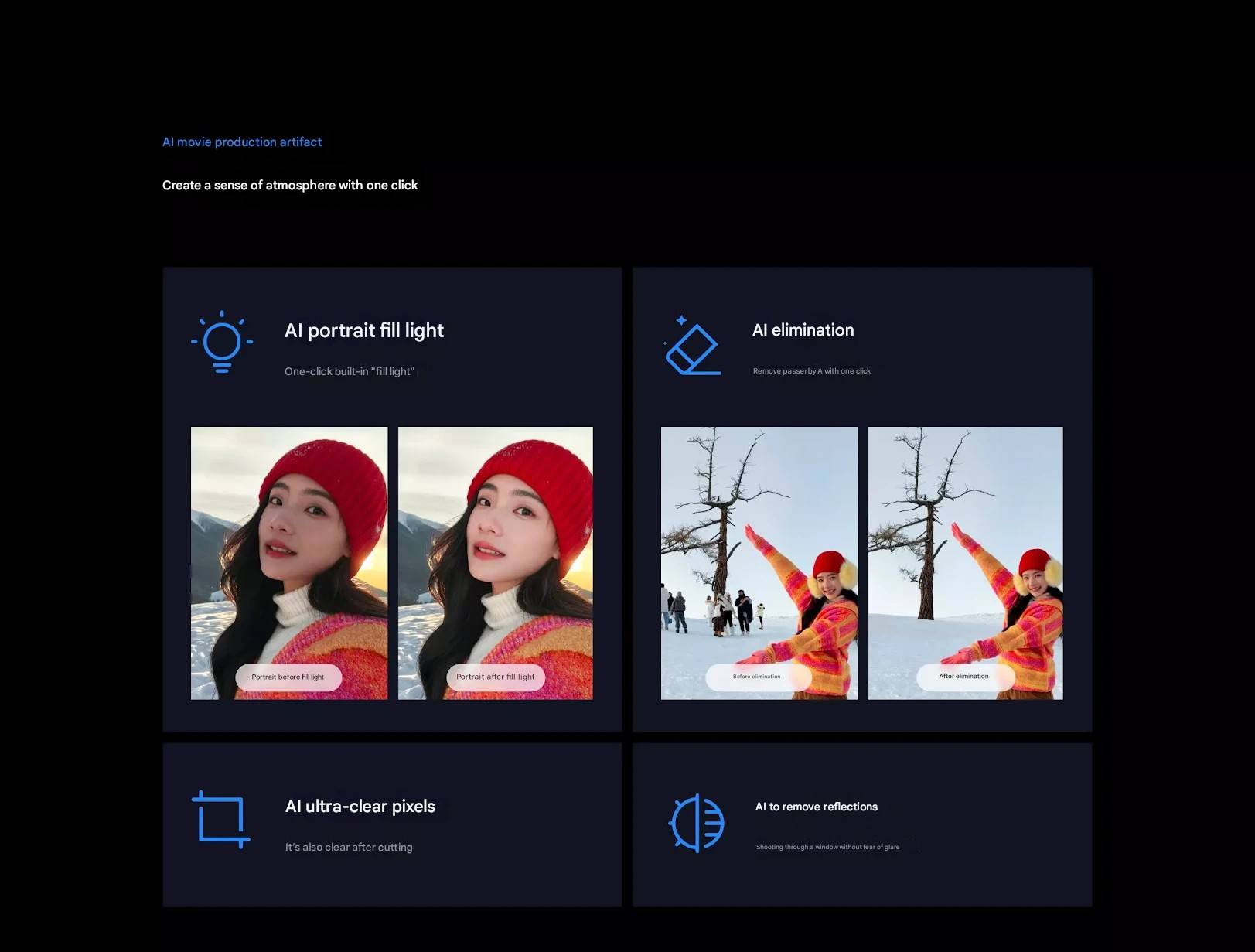This screenshot has height=952, width=1255.
Task: Click the lightbulb fill light icon
Action: coord(222,342)
